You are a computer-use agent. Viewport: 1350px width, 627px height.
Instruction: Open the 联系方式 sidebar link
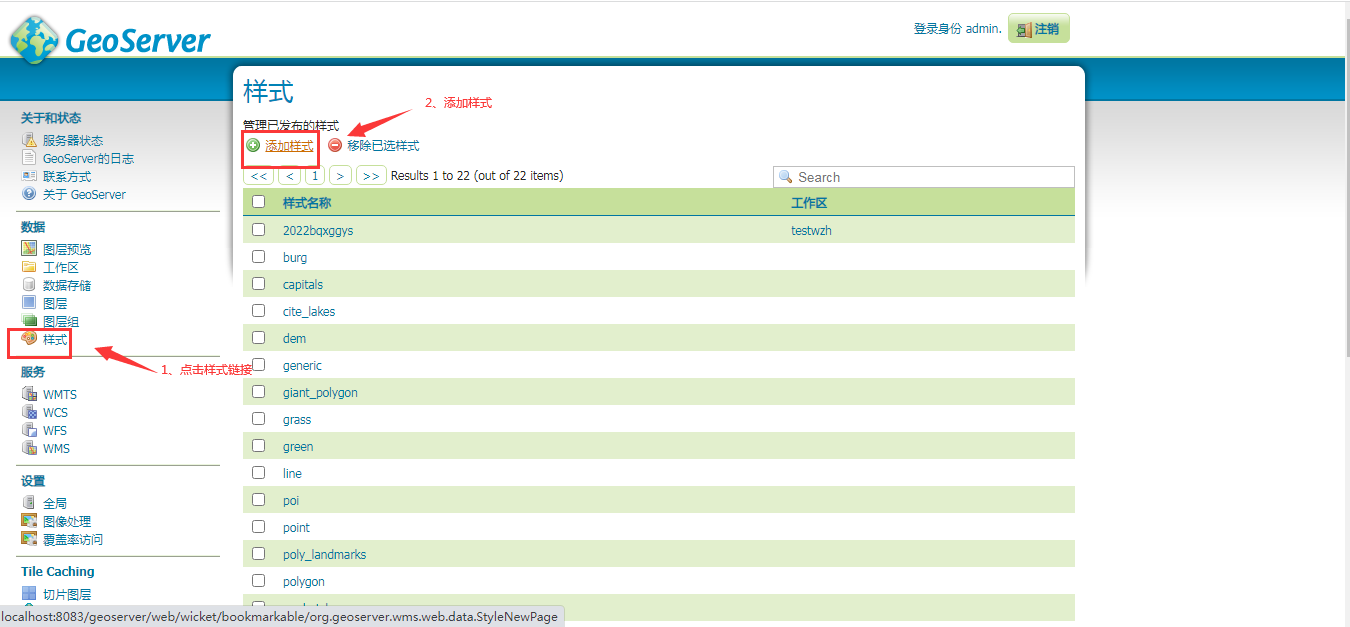67,177
